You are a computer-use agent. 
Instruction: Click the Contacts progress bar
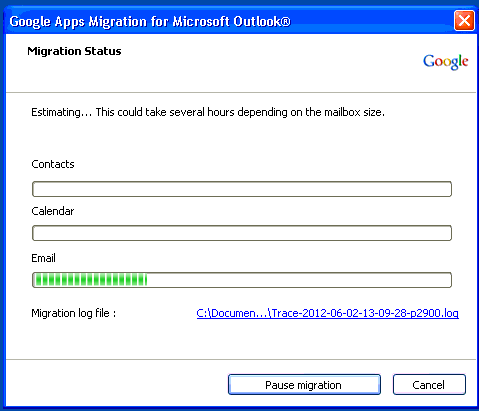tap(242, 189)
